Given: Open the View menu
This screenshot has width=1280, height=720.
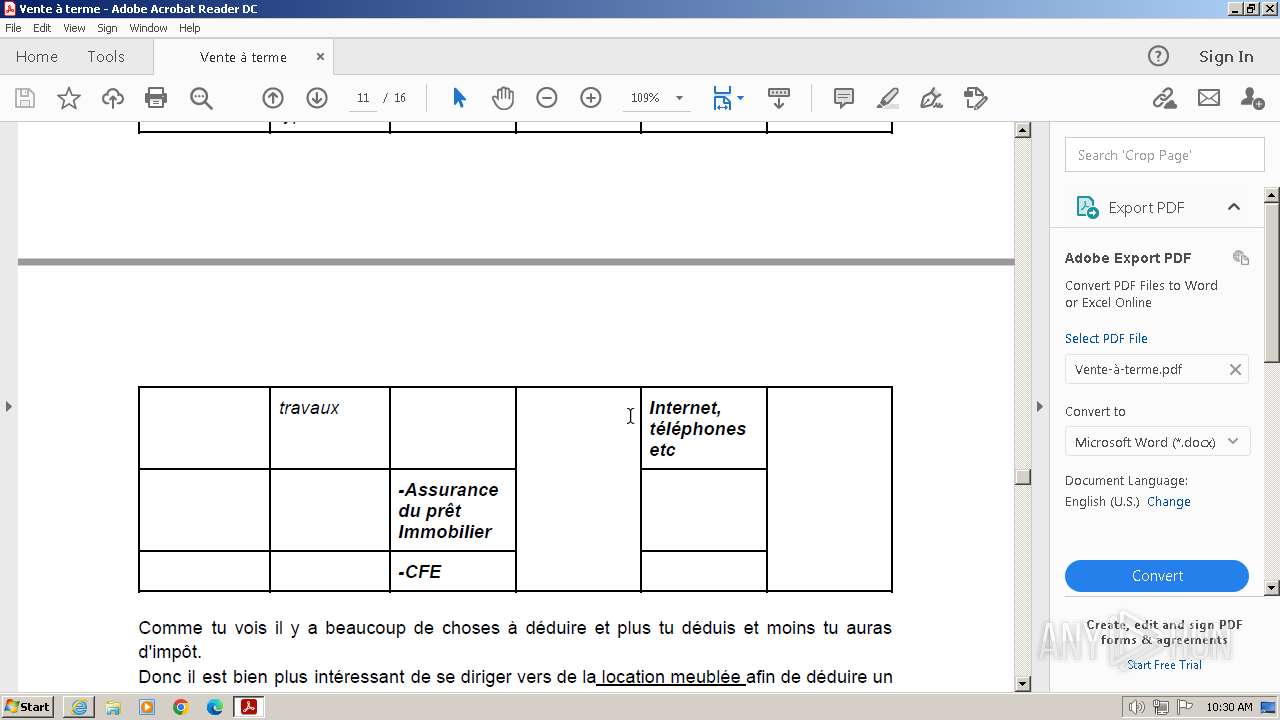Looking at the screenshot, I should pyautogui.click(x=74, y=28).
